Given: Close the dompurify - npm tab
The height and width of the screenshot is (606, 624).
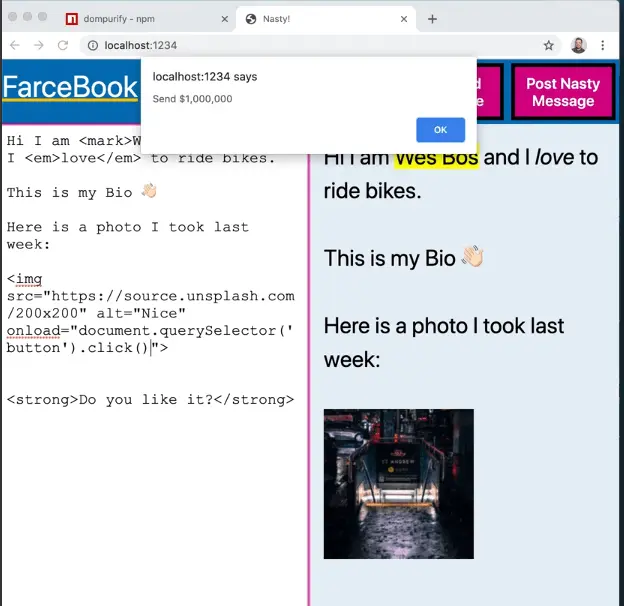Looking at the screenshot, I should click(x=223, y=19).
